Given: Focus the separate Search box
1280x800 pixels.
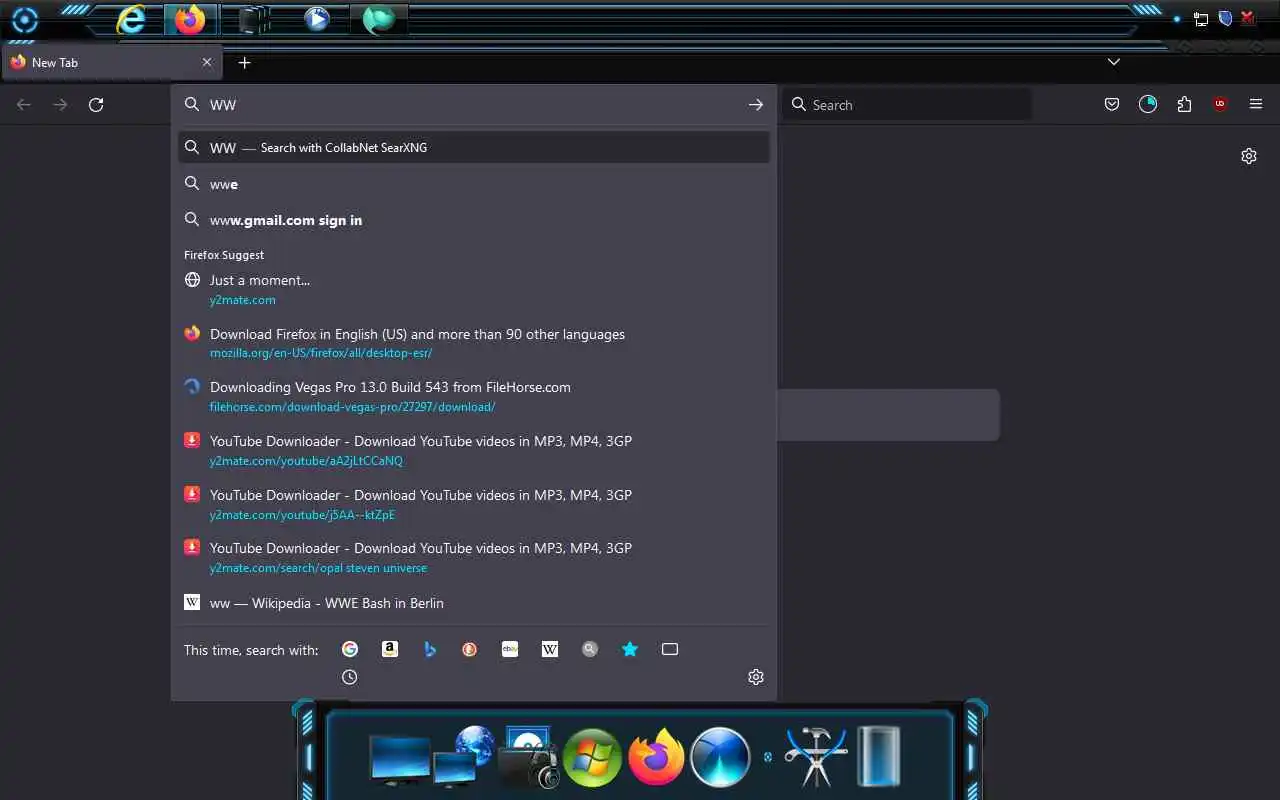Looking at the screenshot, I should pyautogui.click(x=907, y=105).
